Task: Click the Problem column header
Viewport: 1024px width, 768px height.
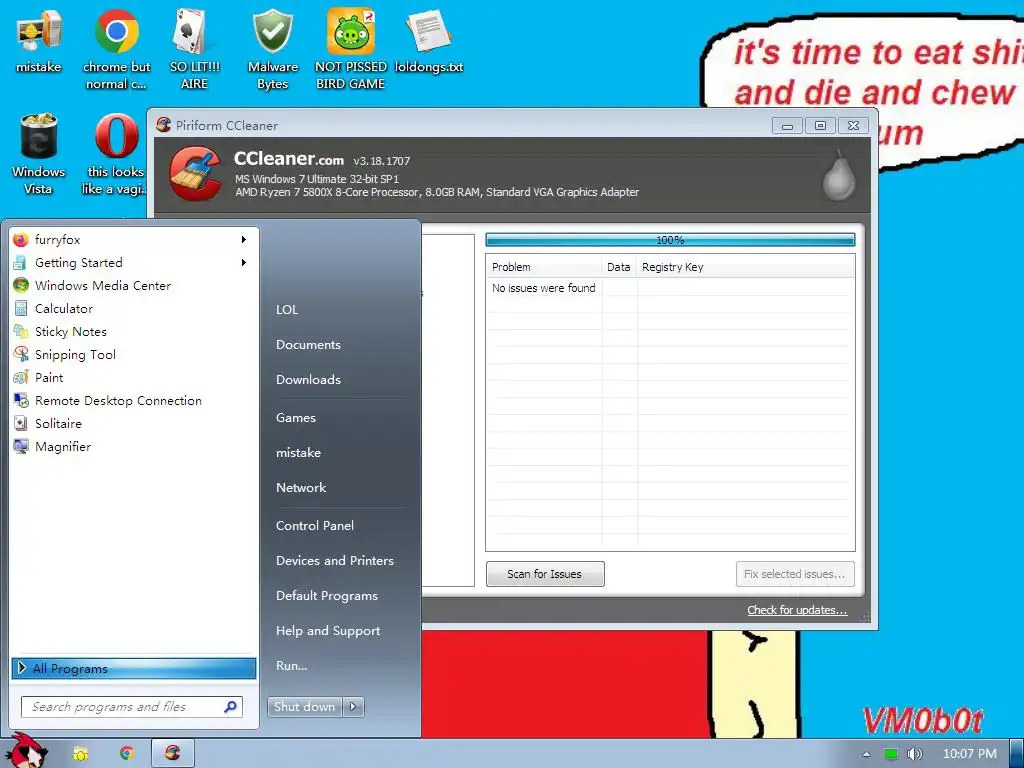Action: (x=543, y=267)
